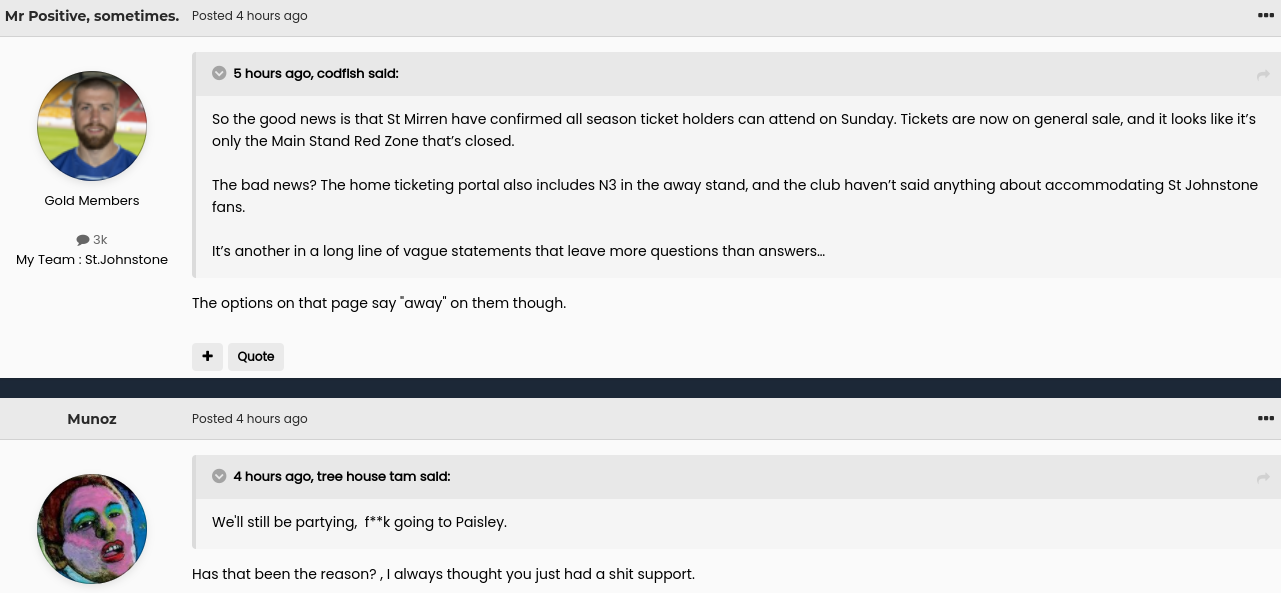Open Munoz username link
This screenshot has height=593, width=1281.
click(x=92, y=419)
